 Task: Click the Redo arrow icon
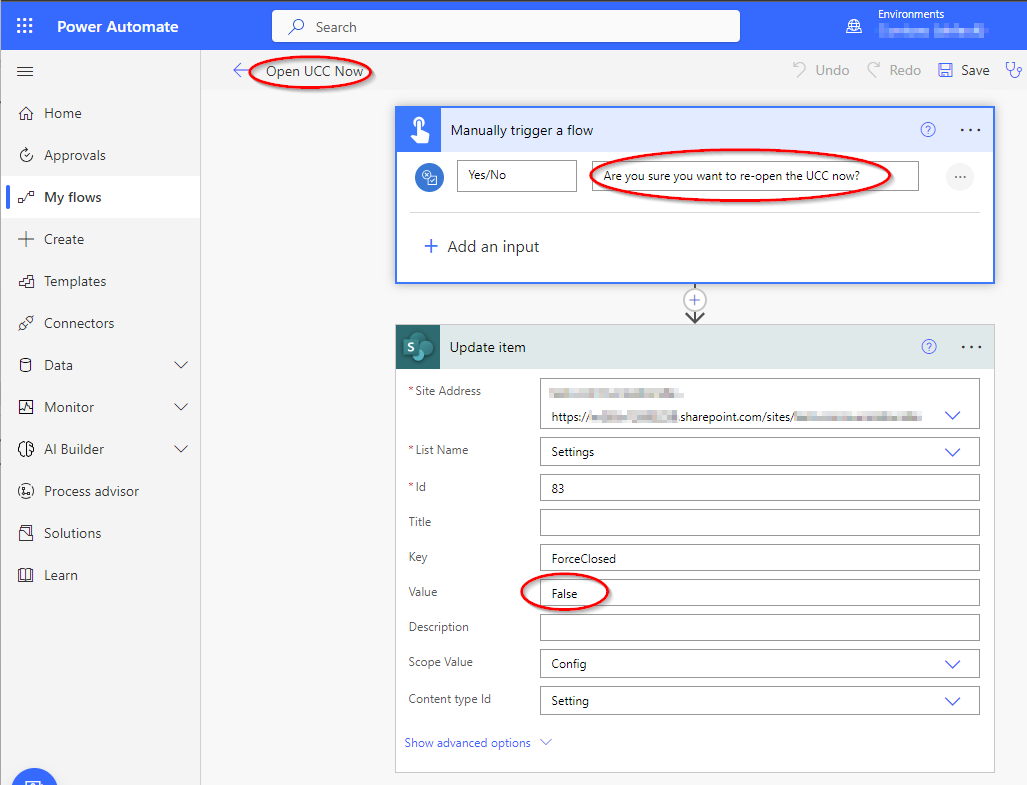pyautogui.click(x=874, y=70)
